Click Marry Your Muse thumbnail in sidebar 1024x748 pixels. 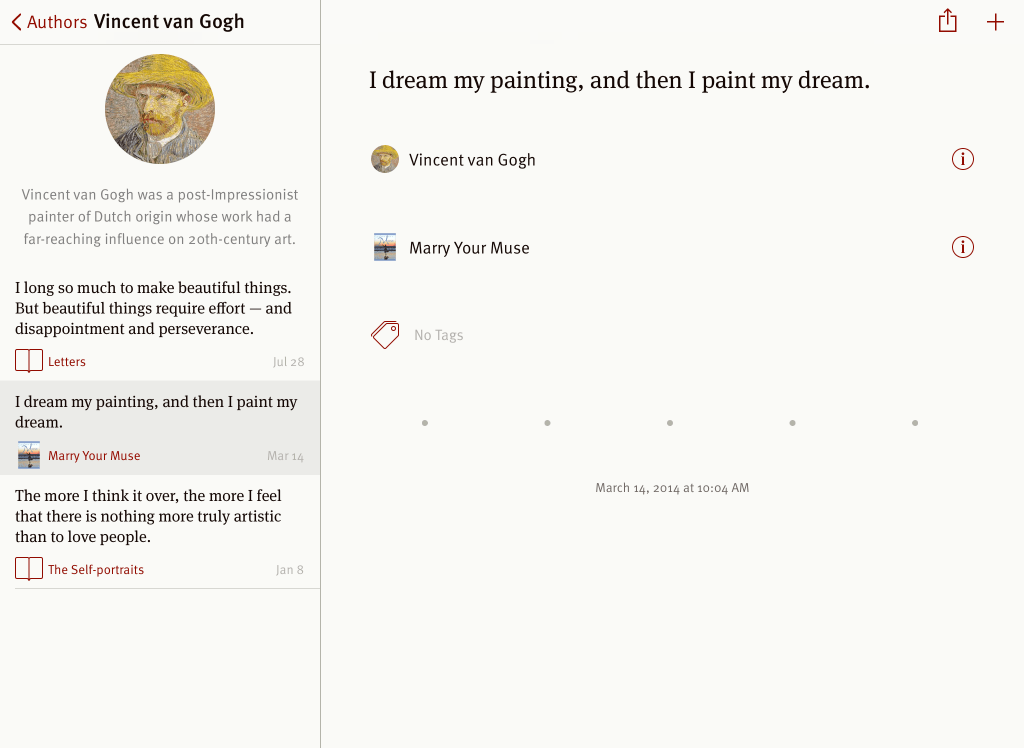(29, 455)
